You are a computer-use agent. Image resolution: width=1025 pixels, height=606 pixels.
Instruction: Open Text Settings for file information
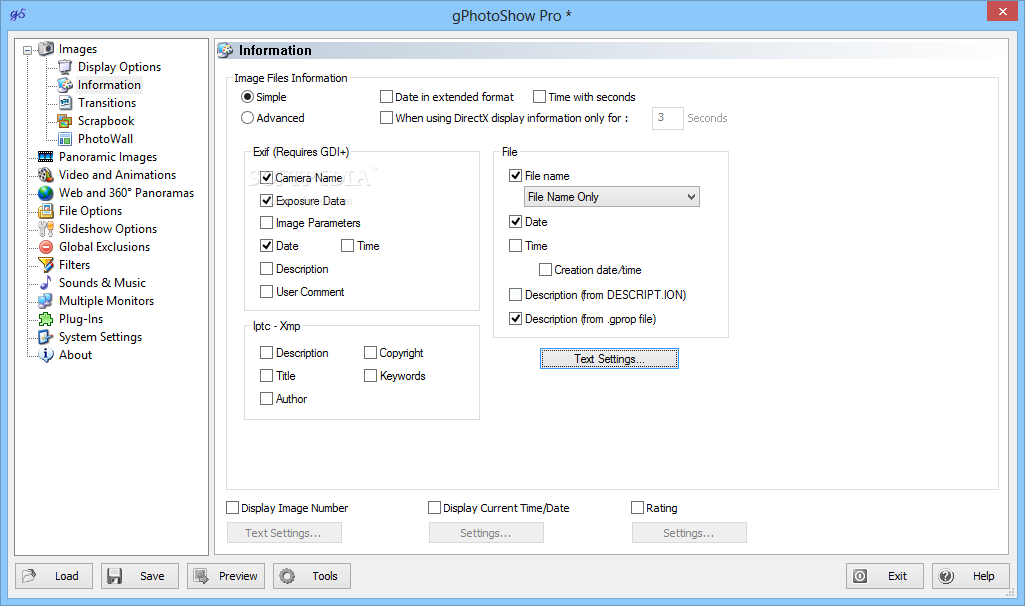click(609, 358)
